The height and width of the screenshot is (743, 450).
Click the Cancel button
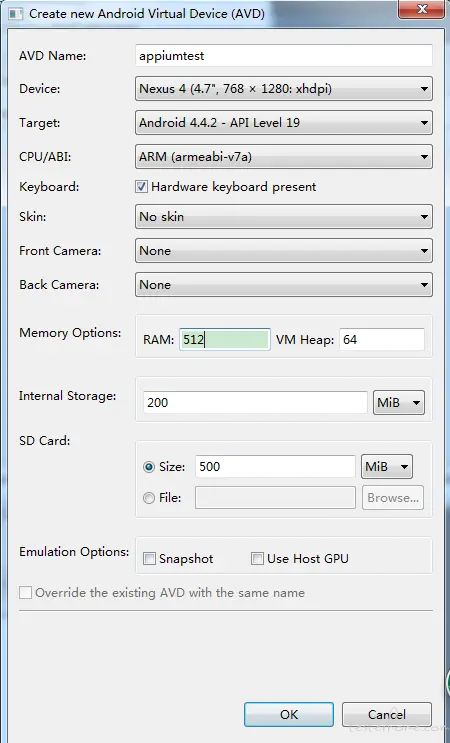[x=387, y=715]
